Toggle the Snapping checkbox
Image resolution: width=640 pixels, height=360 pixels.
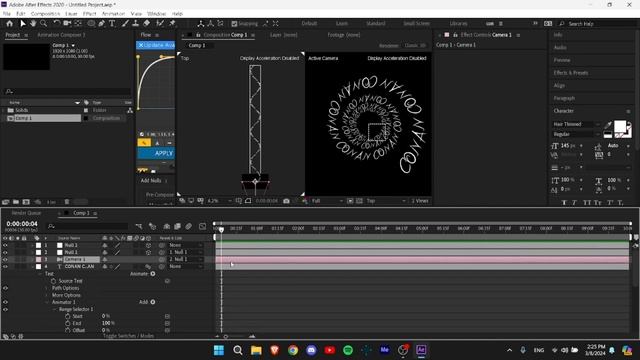[234, 24]
